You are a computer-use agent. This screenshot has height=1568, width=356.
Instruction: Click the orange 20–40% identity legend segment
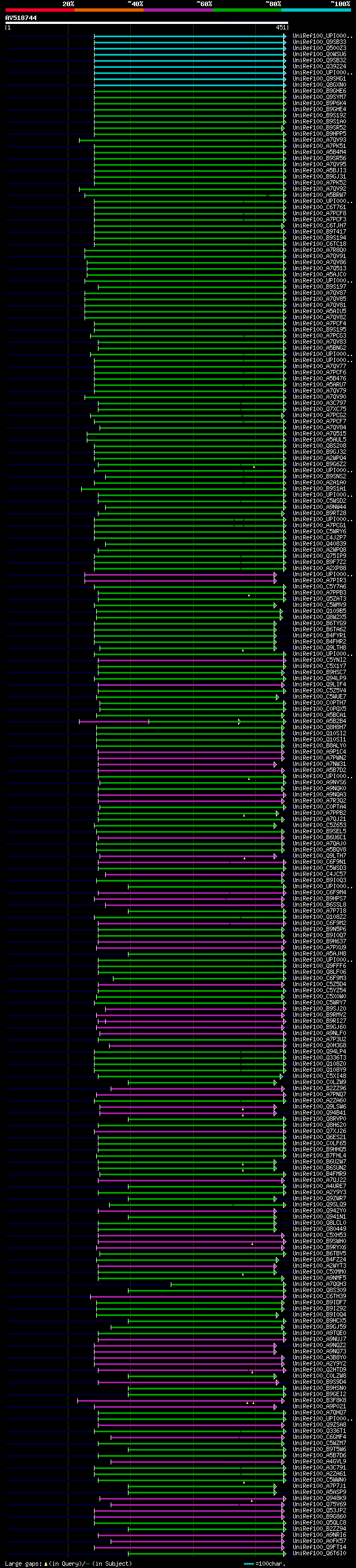(109, 10)
